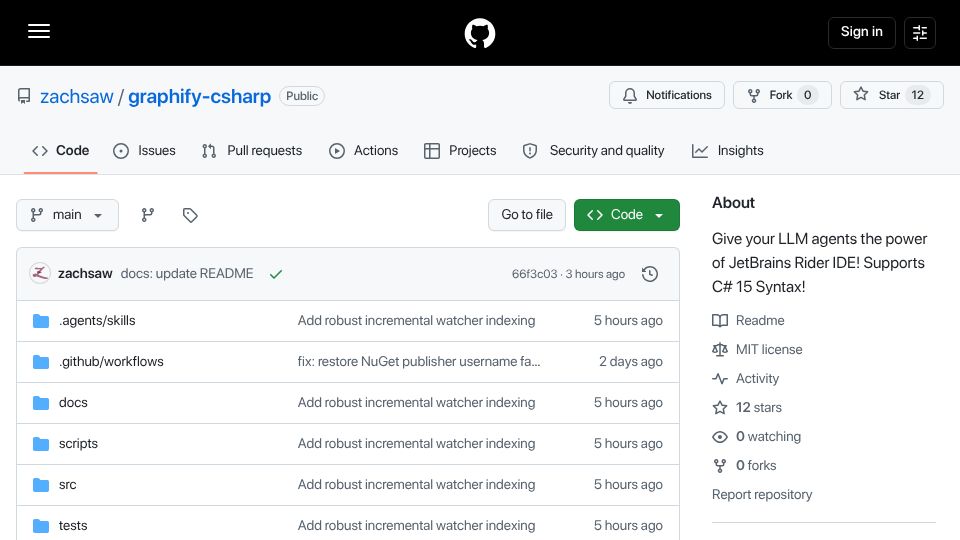Click folder icon for scripts

tap(41, 444)
